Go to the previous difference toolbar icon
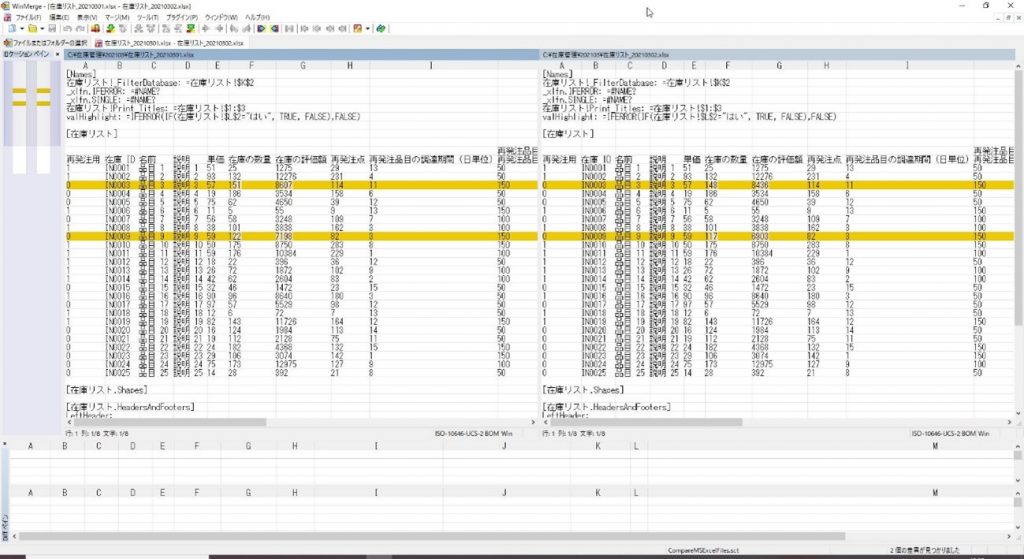This screenshot has height=559, width=1024. (x=122, y=29)
